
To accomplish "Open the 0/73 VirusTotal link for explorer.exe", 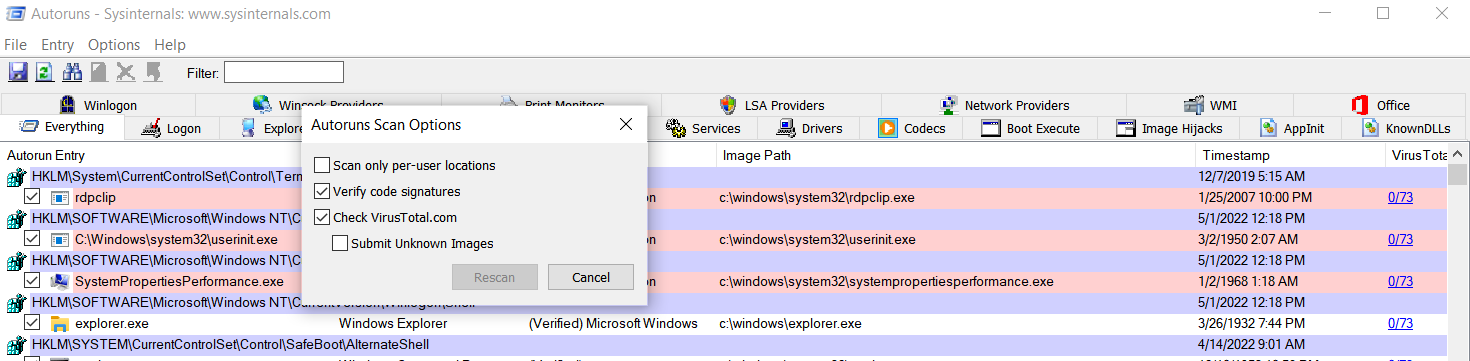I will coord(1400,323).
